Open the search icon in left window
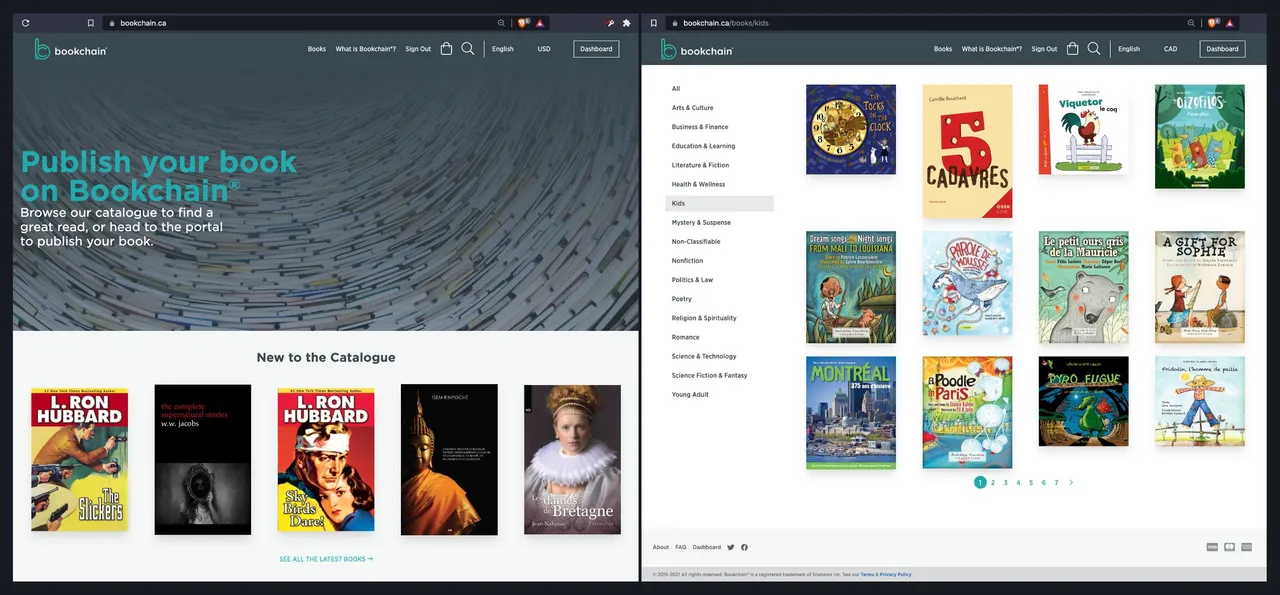Image resolution: width=1280 pixels, height=595 pixels. [x=468, y=48]
